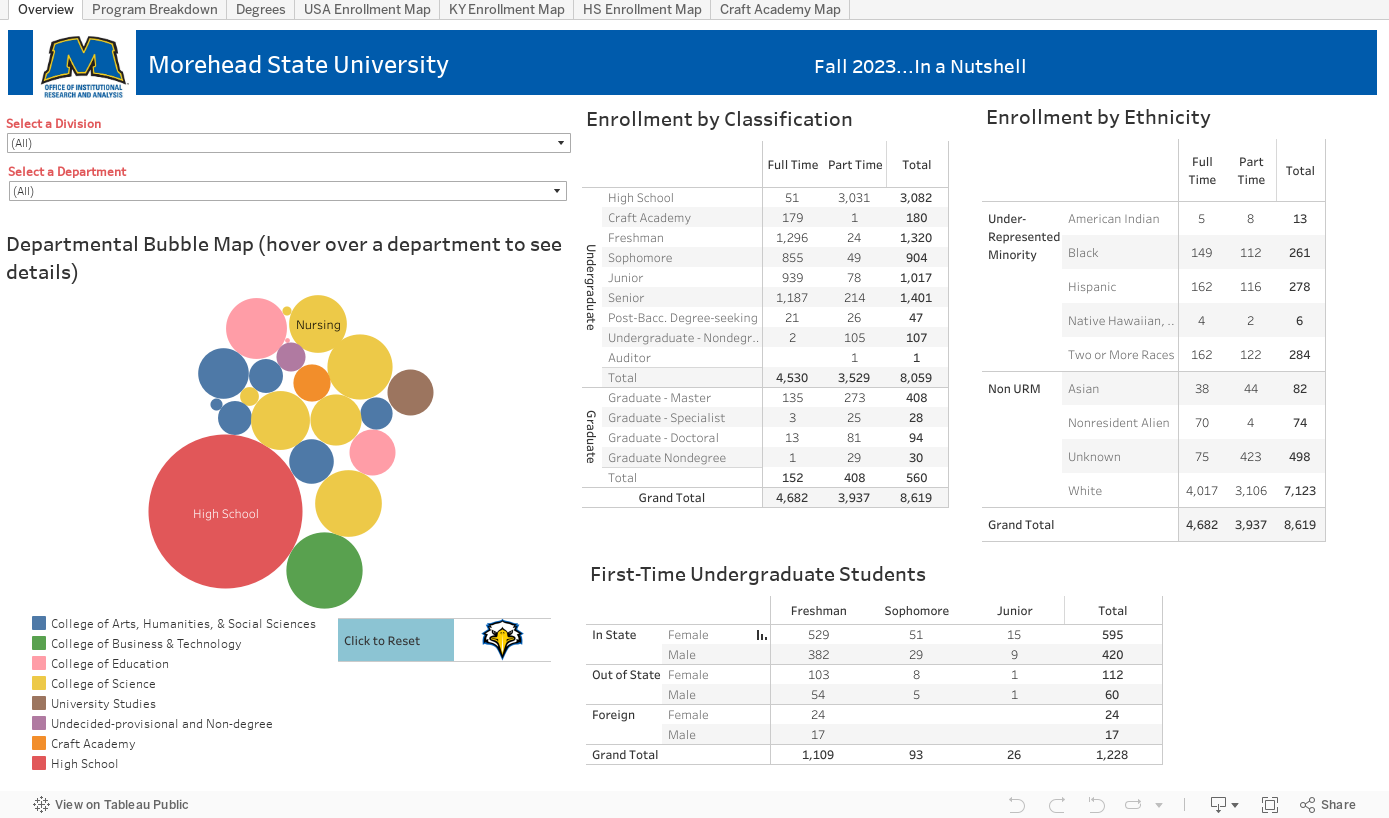
Task: Toggle the full screen icon
Action: click(1270, 804)
